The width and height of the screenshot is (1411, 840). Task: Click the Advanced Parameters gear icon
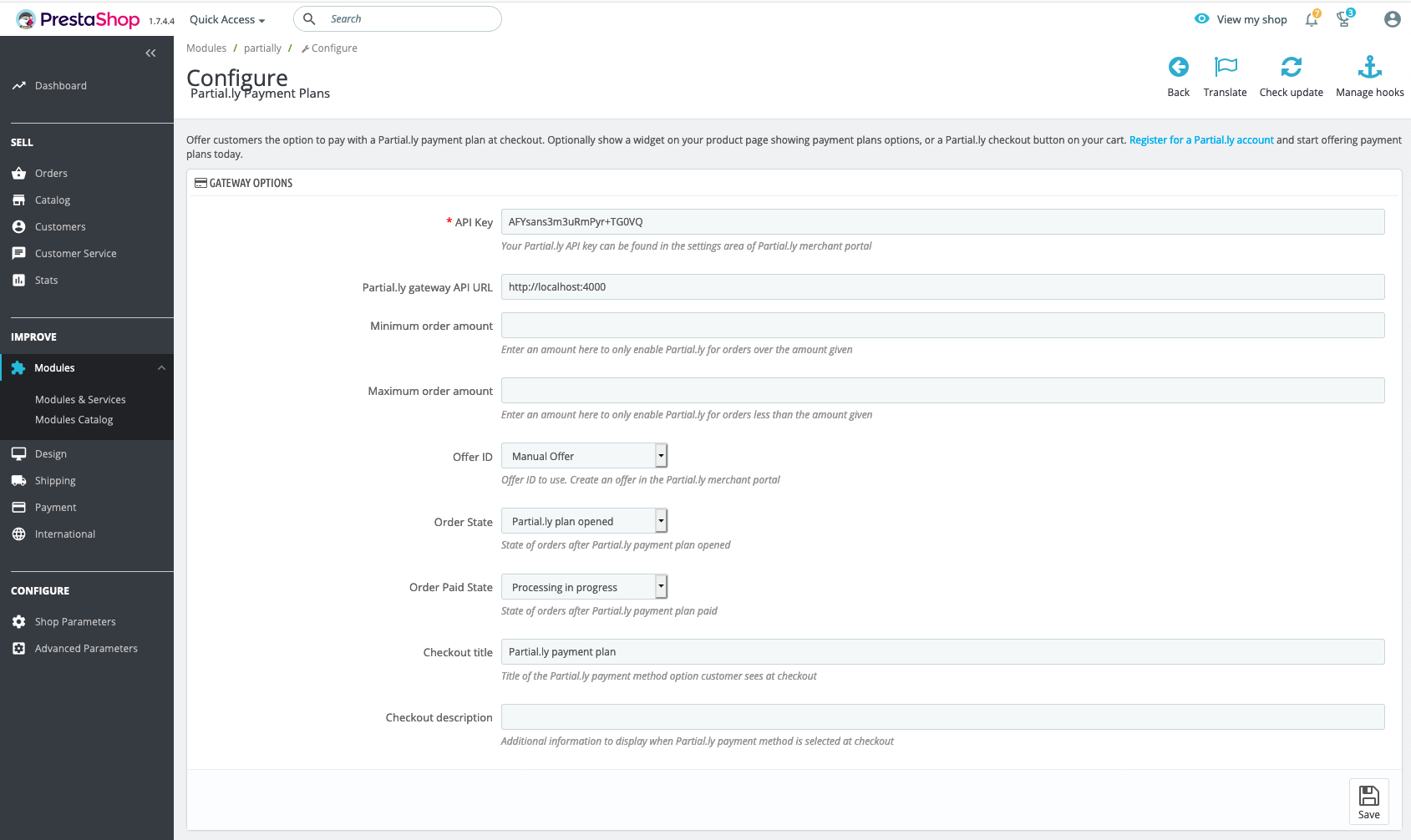click(18, 649)
